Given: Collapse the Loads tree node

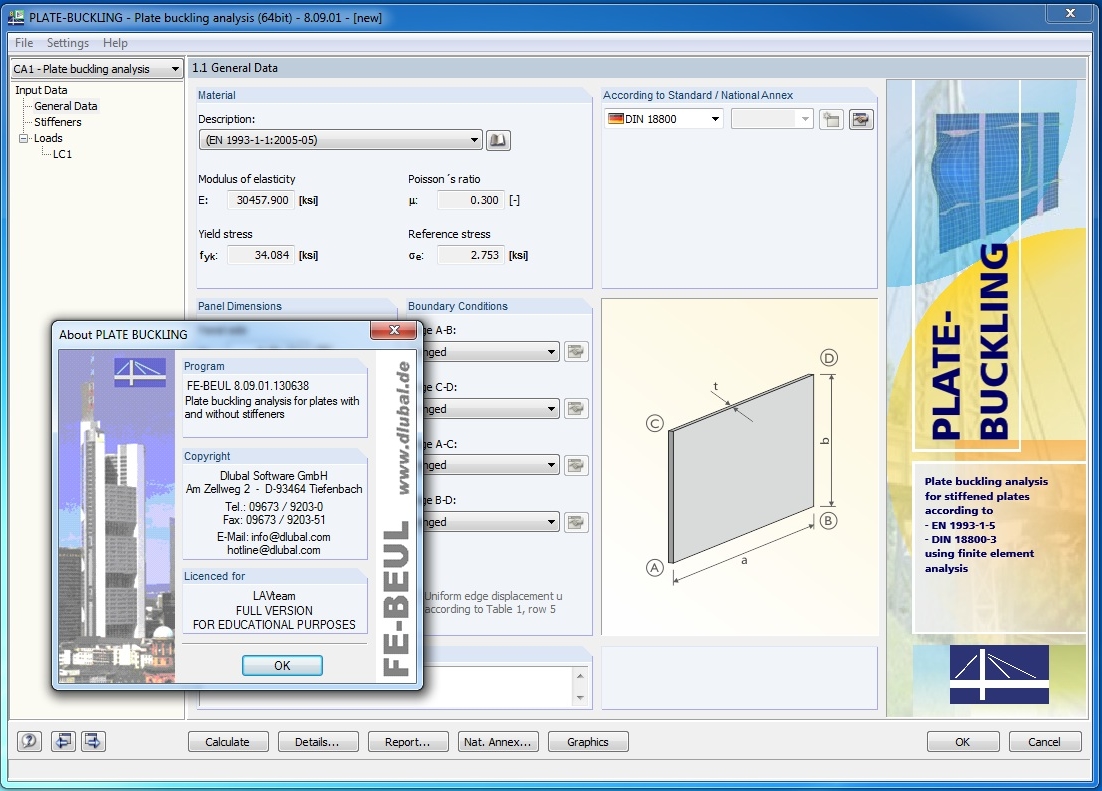Looking at the screenshot, I should click(x=23, y=139).
